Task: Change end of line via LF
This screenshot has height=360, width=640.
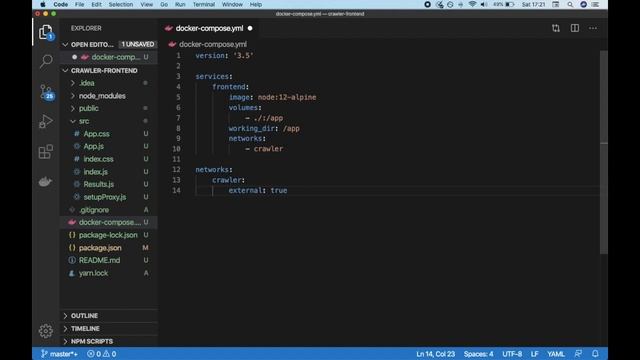Action: coord(534,354)
